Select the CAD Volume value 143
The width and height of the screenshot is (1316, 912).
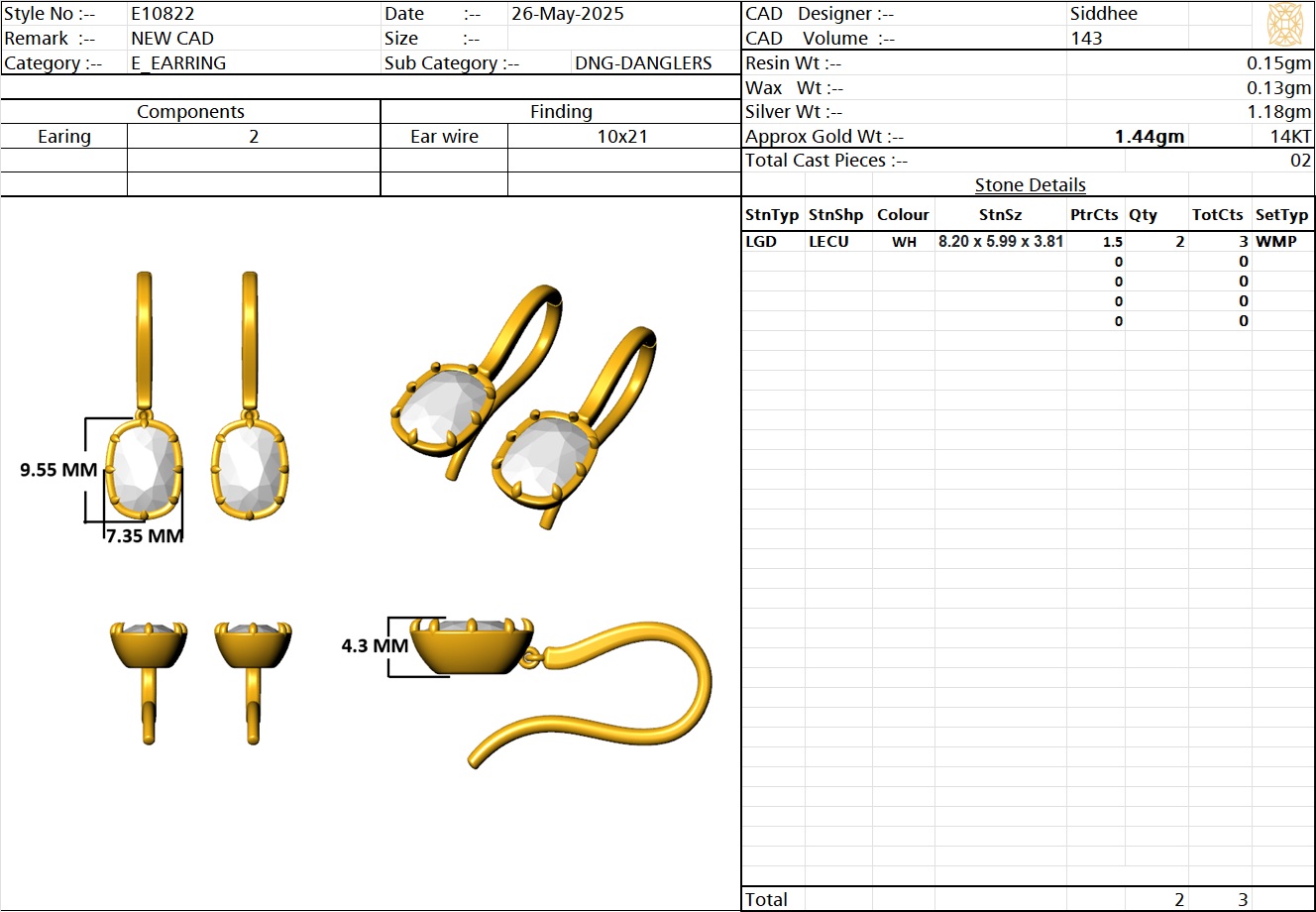pyautogui.click(x=1086, y=39)
